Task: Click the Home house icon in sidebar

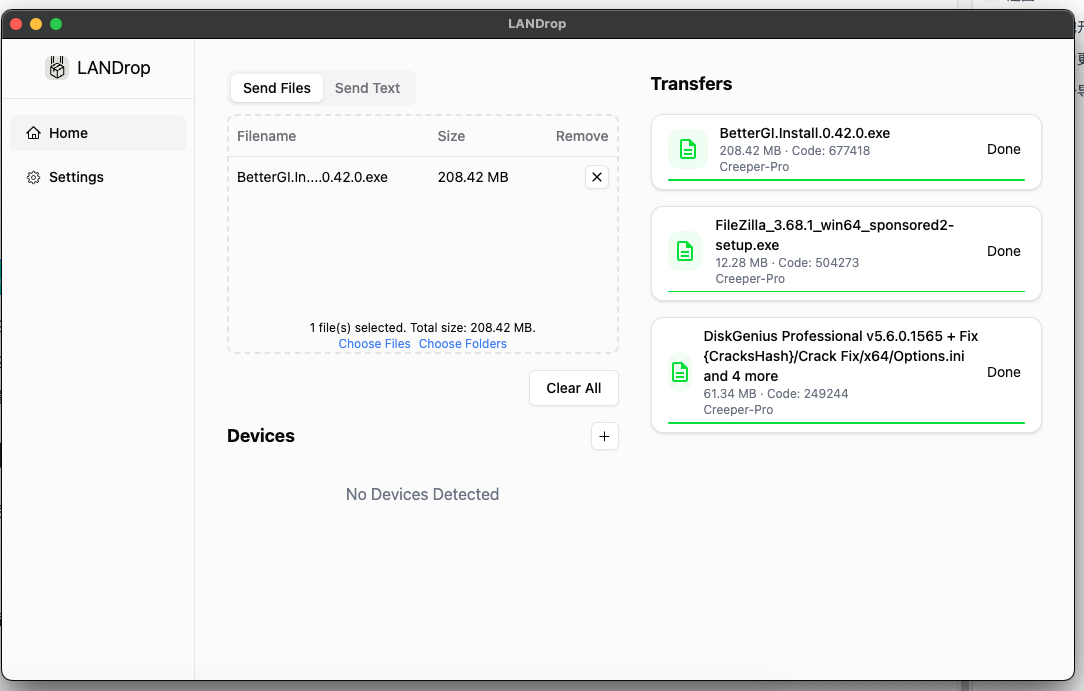Action: tap(34, 133)
